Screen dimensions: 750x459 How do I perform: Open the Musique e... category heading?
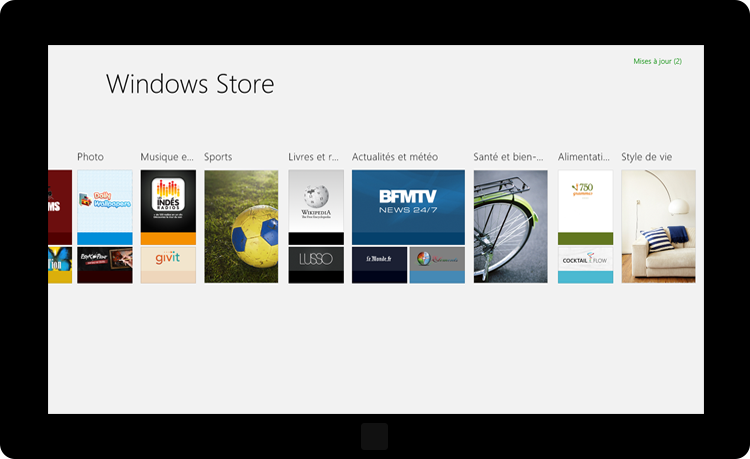(x=167, y=157)
